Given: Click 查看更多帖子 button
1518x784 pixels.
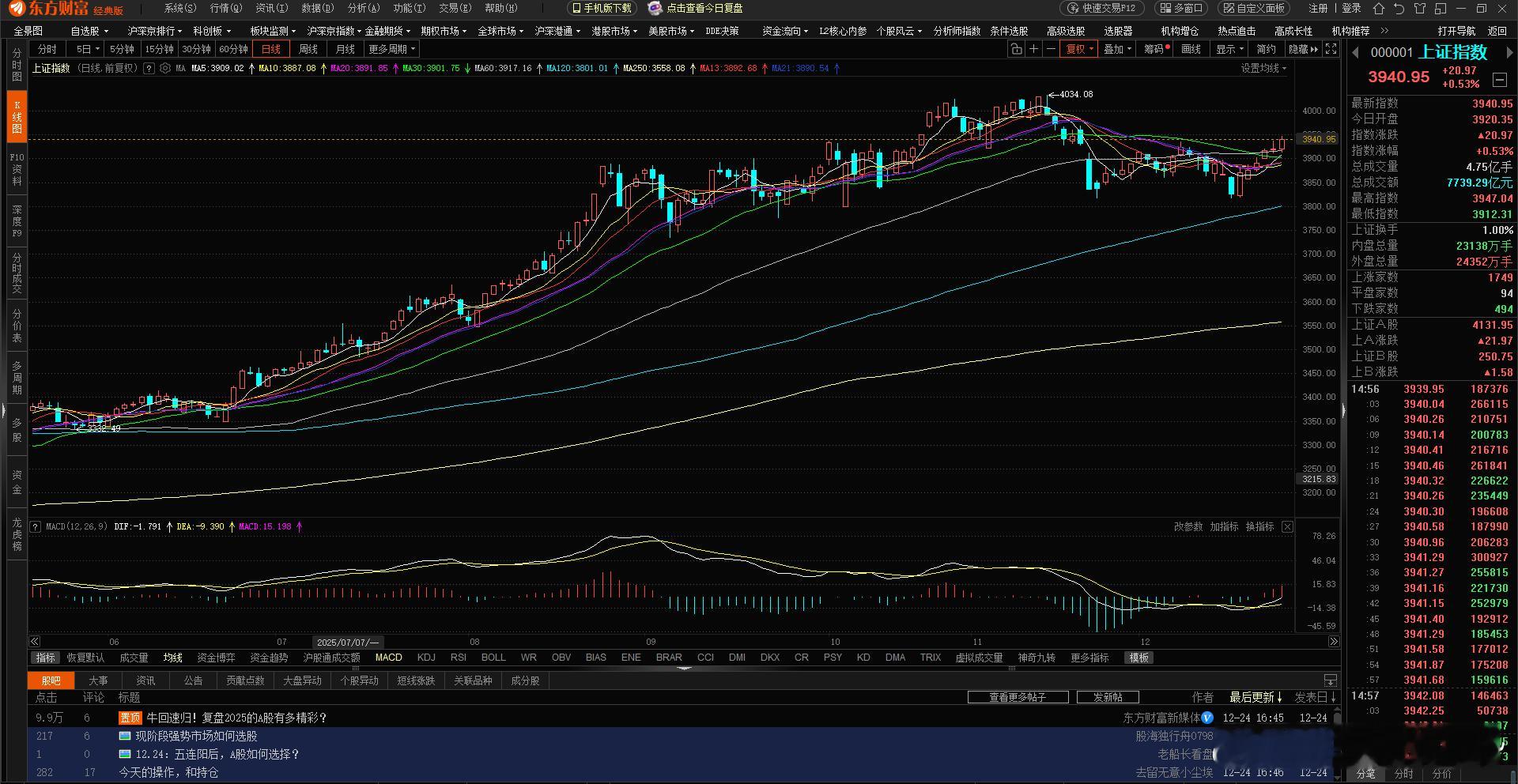Looking at the screenshot, I should 1018,697.
